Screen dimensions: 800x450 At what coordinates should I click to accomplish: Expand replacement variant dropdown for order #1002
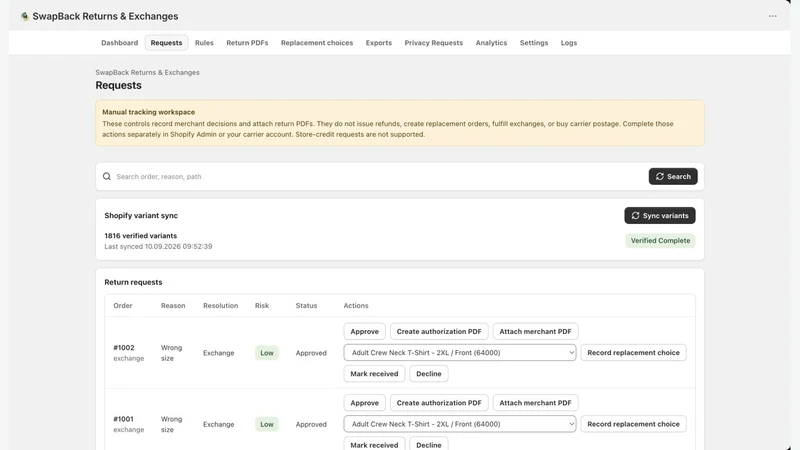click(460, 353)
